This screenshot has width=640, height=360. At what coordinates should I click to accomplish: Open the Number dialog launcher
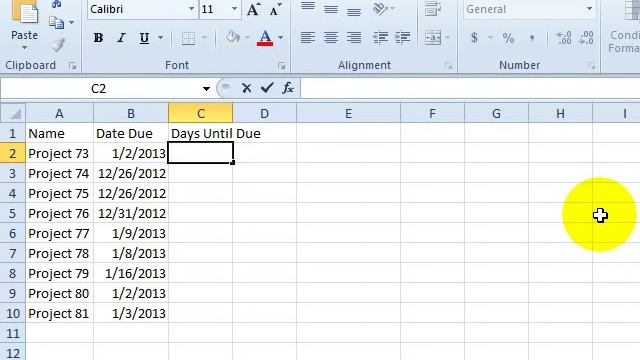(x=591, y=66)
